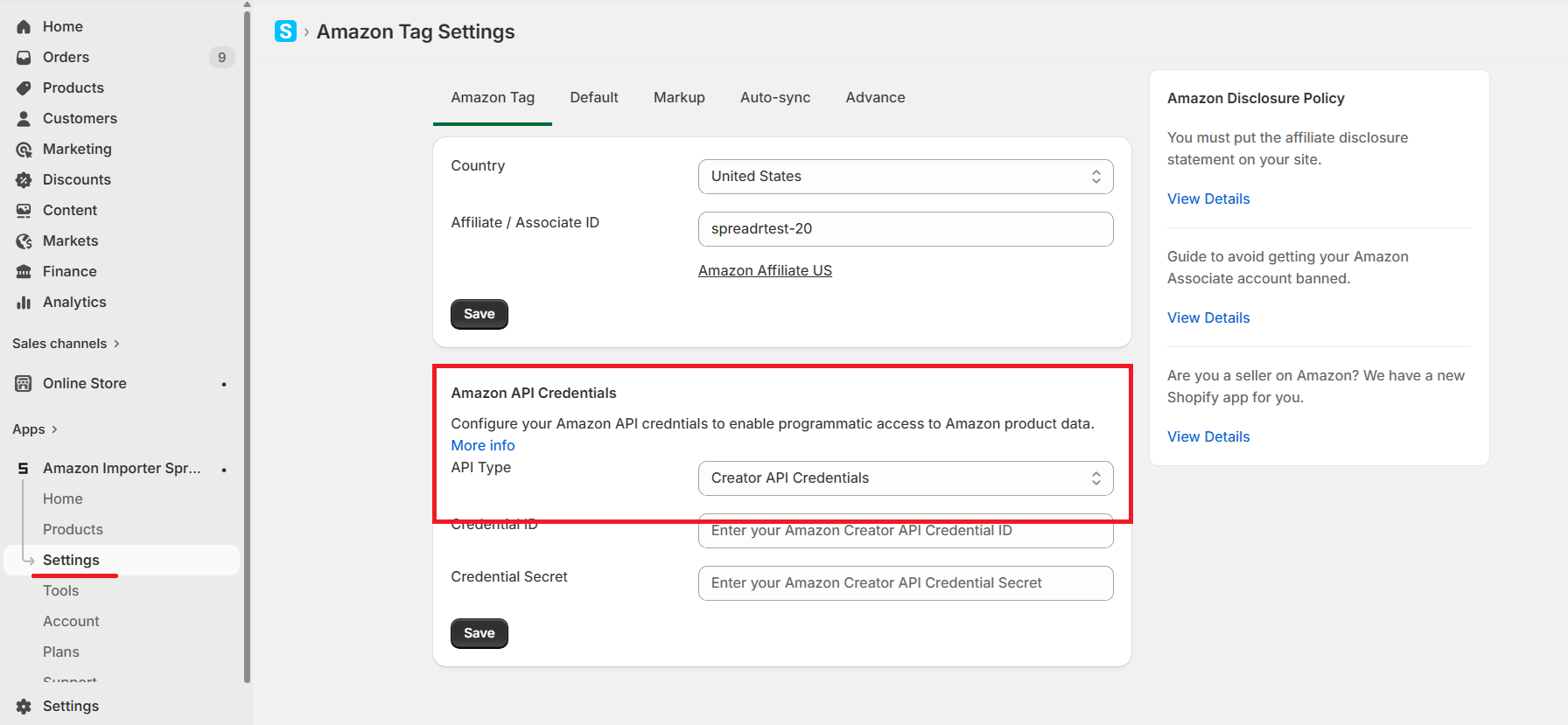This screenshot has width=1568, height=725.
Task: Click the Online Store storefront icon
Action: click(x=24, y=384)
